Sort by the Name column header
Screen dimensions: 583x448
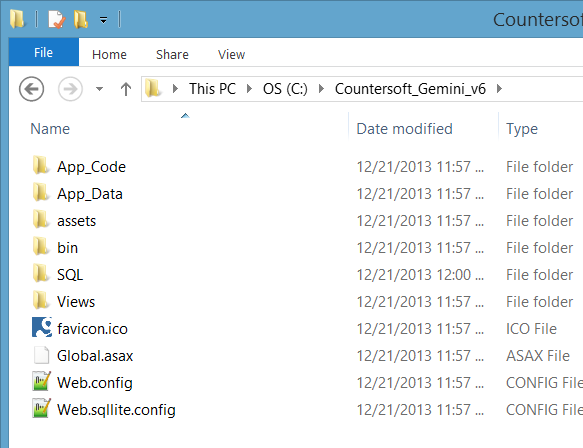[x=50, y=129]
